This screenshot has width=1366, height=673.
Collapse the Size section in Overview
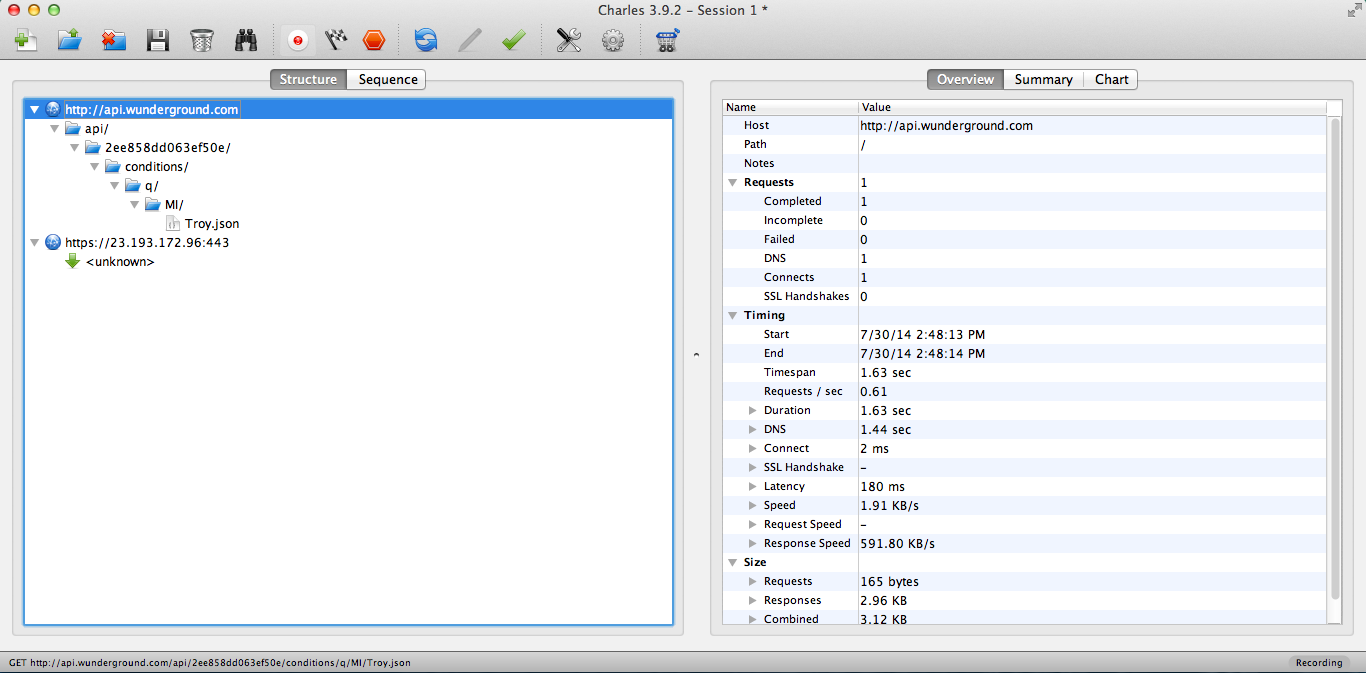pos(733,563)
